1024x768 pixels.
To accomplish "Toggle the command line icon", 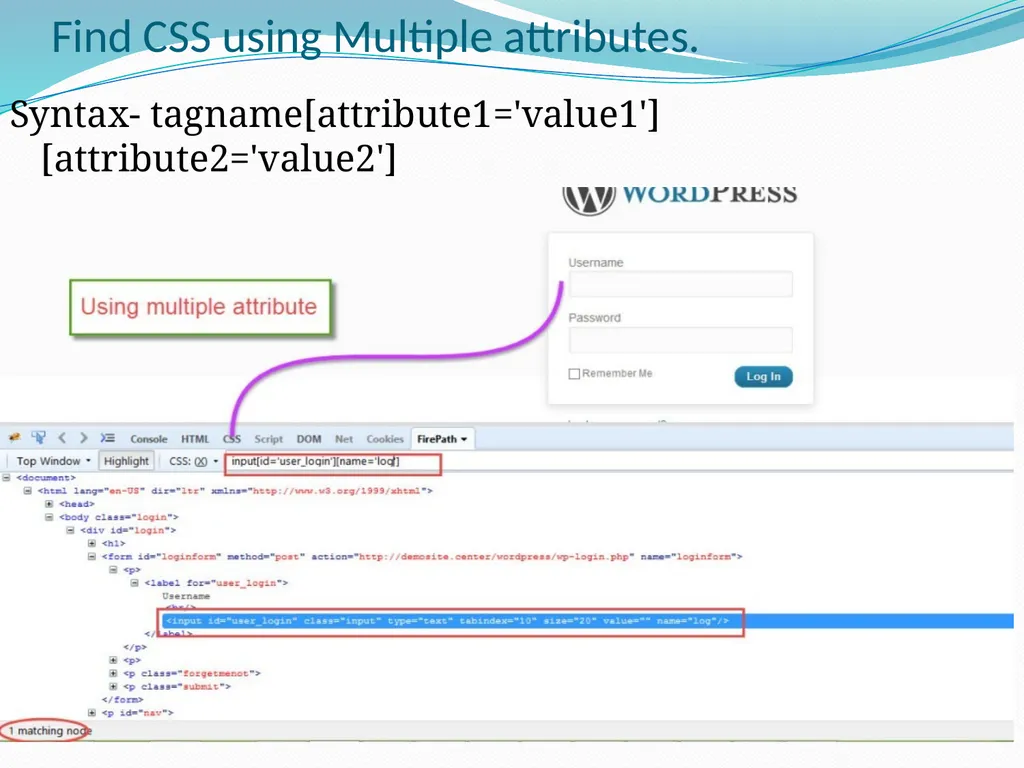I will coord(108,438).
